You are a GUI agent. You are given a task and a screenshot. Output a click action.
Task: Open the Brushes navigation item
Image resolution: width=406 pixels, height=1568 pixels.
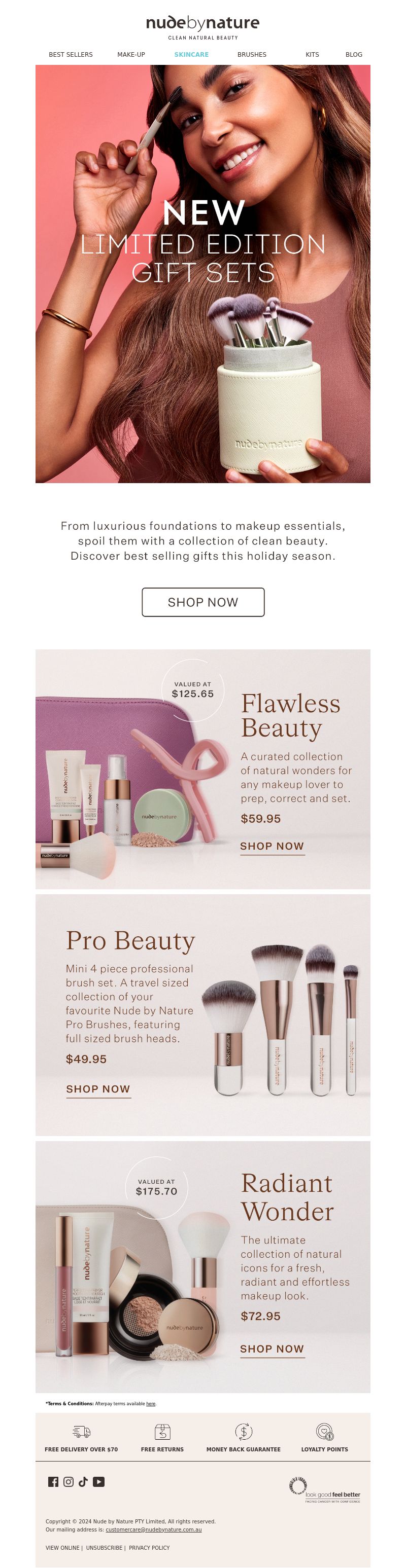click(x=252, y=55)
